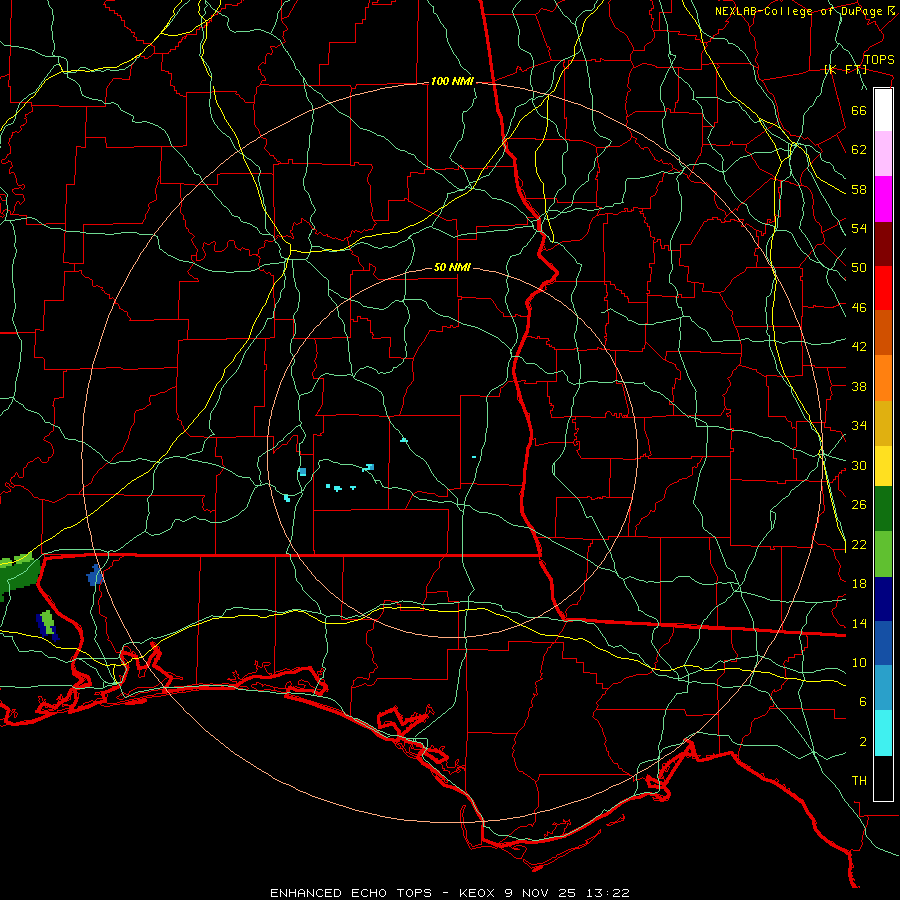The width and height of the screenshot is (900, 900).
Task: Click the '6' legend value label
Action: tap(863, 702)
